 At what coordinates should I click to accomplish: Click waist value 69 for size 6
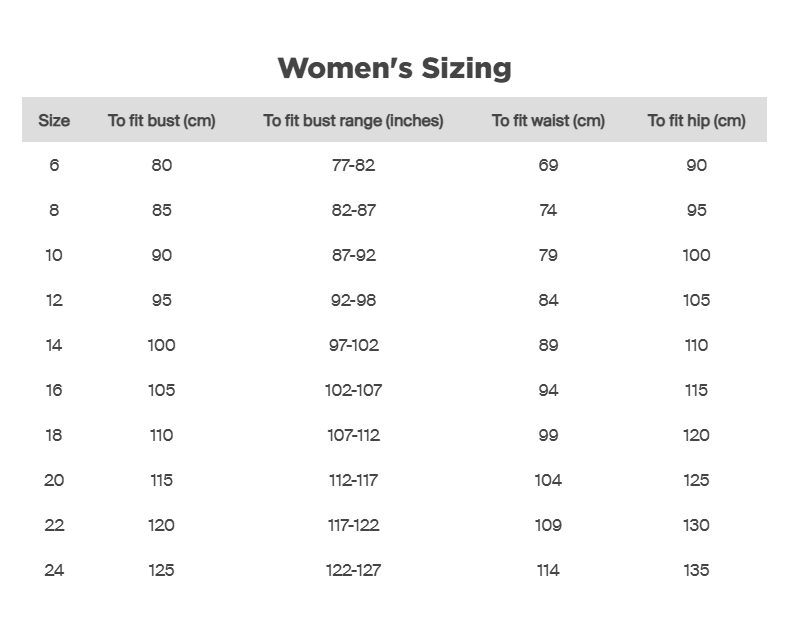(548, 165)
